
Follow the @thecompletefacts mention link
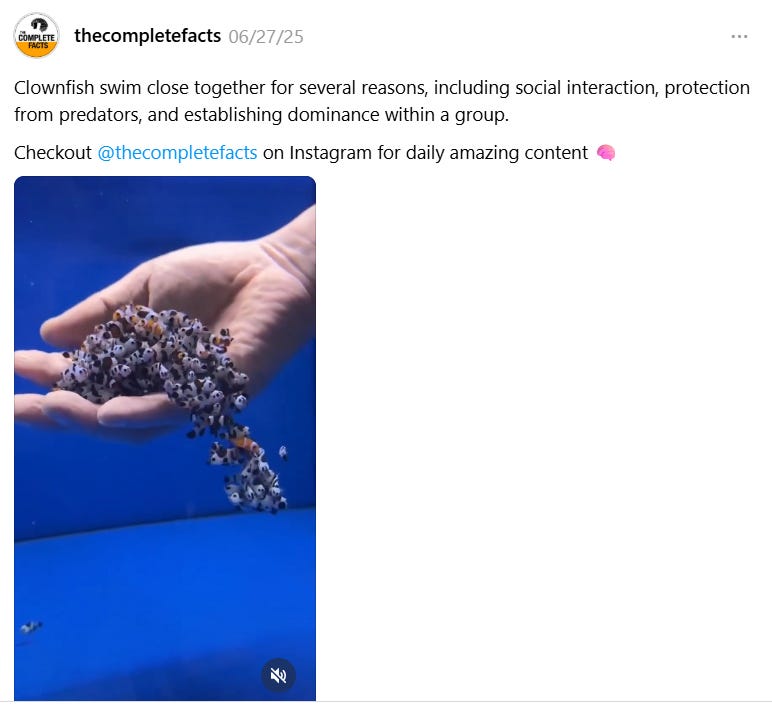(177, 153)
